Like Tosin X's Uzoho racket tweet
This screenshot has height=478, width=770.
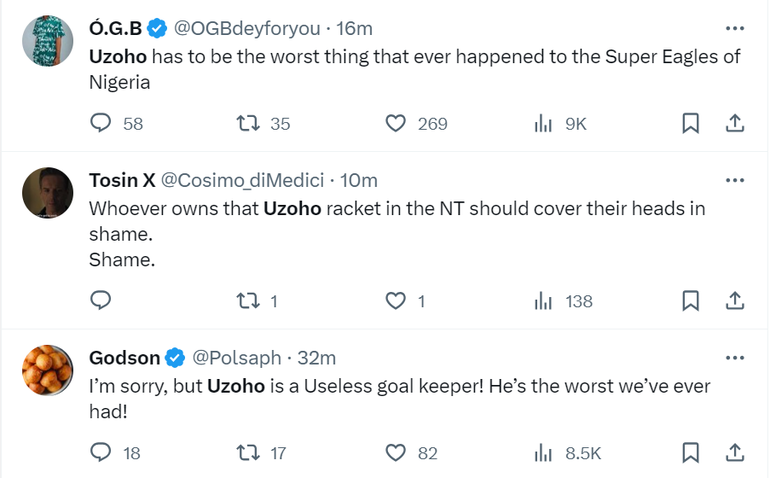(396, 300)
